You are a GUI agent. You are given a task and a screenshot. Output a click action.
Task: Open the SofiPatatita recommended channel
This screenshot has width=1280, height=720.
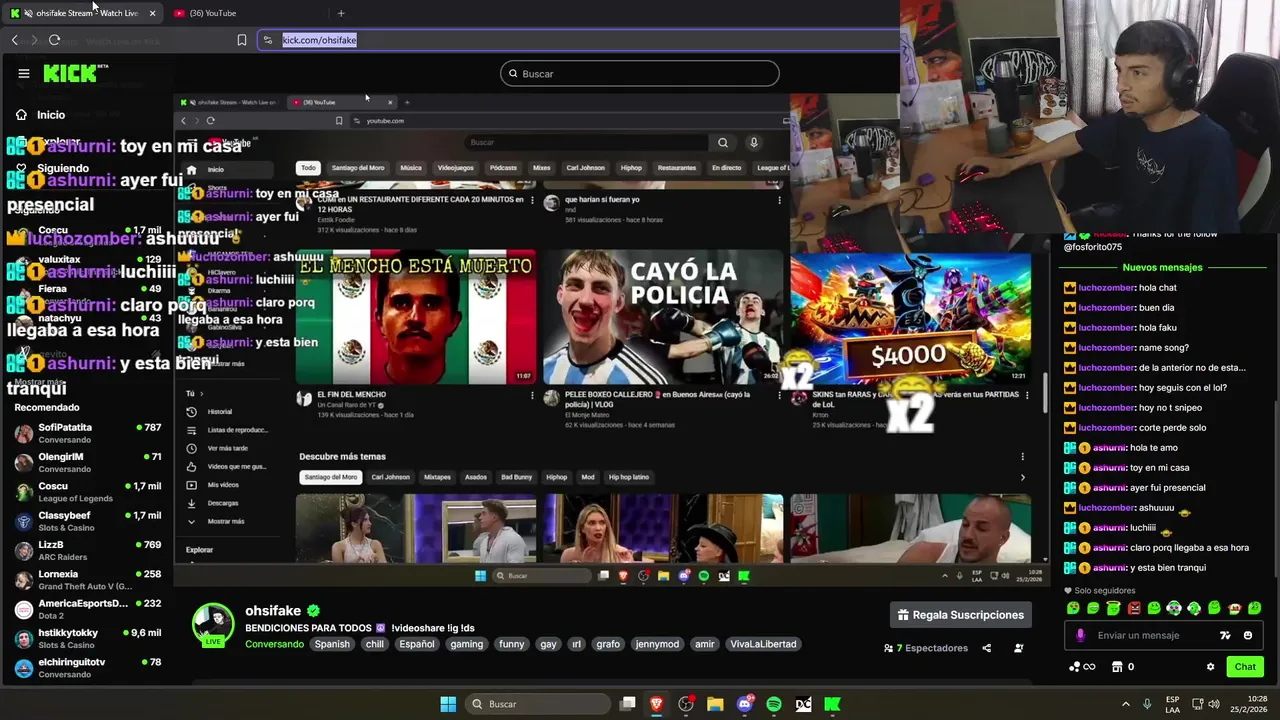tap(87, 433)
